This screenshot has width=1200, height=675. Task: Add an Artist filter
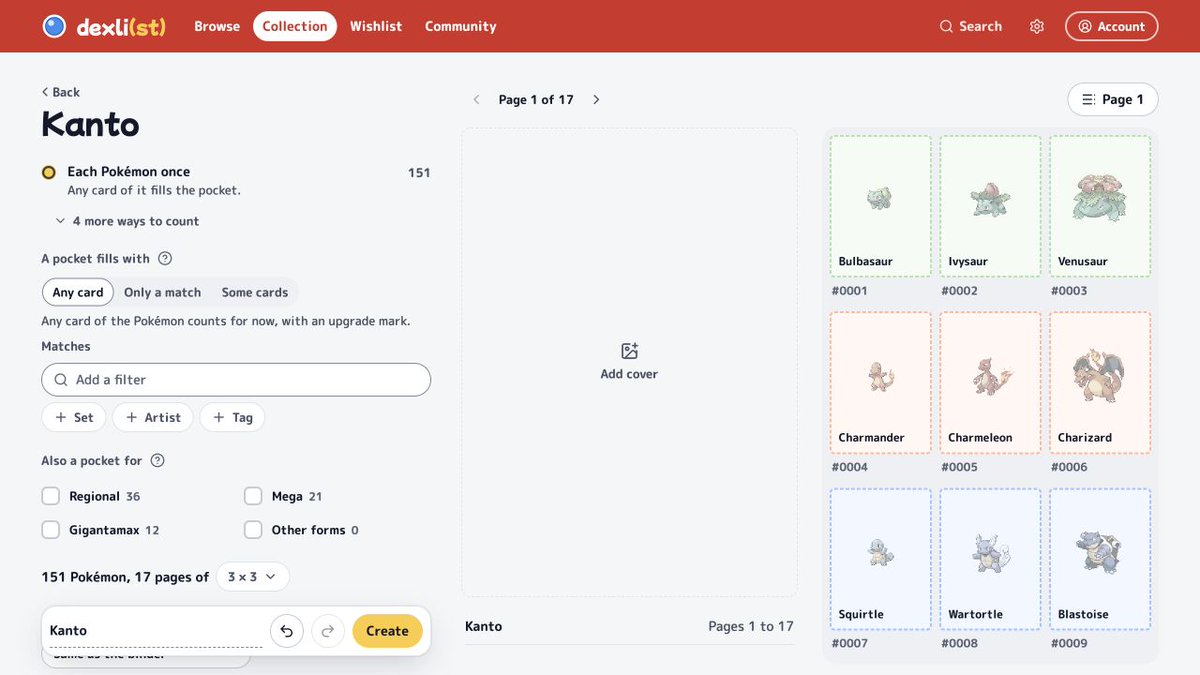click(x=153, y=417)
